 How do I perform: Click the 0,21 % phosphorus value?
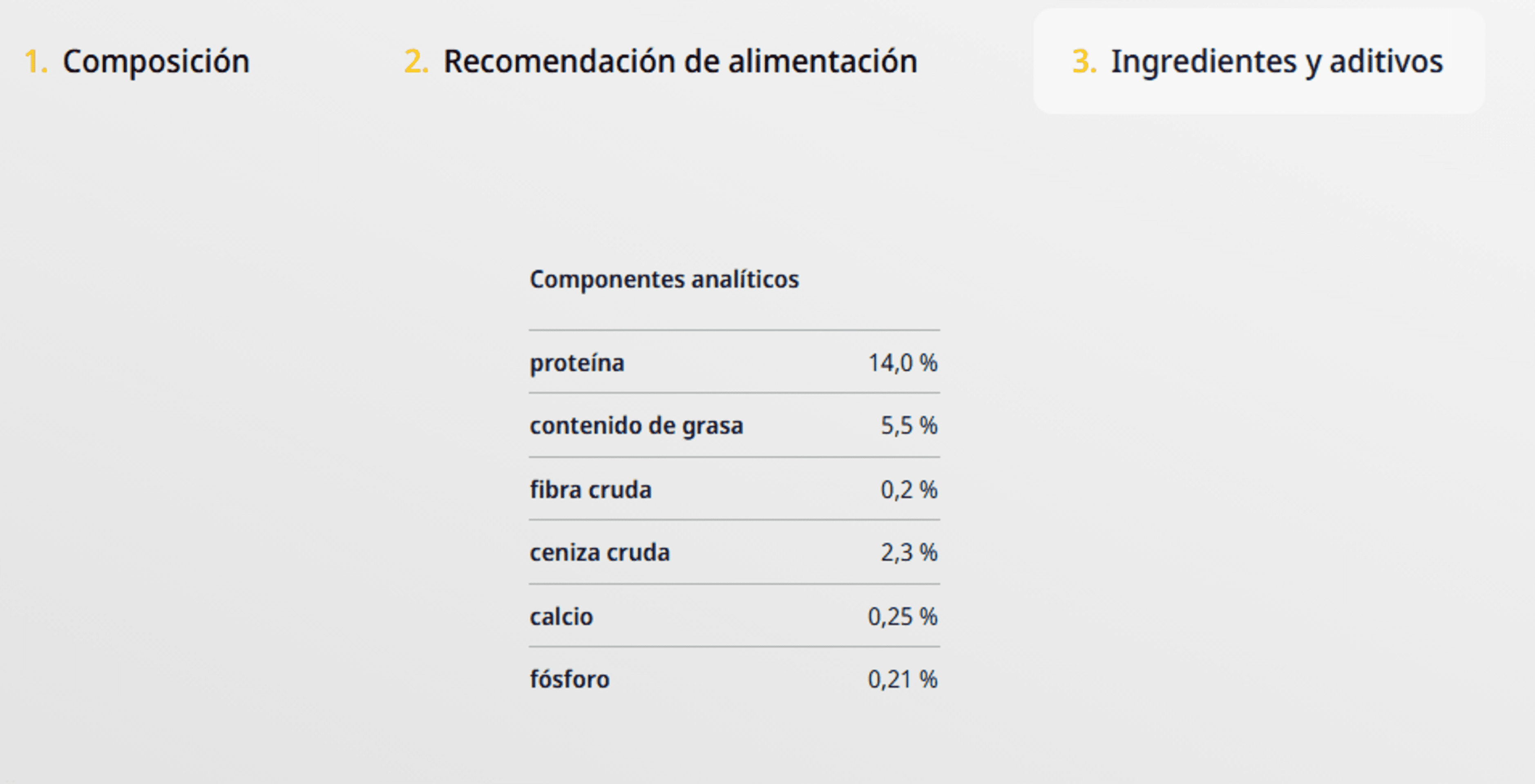click(x=902, y=679)
